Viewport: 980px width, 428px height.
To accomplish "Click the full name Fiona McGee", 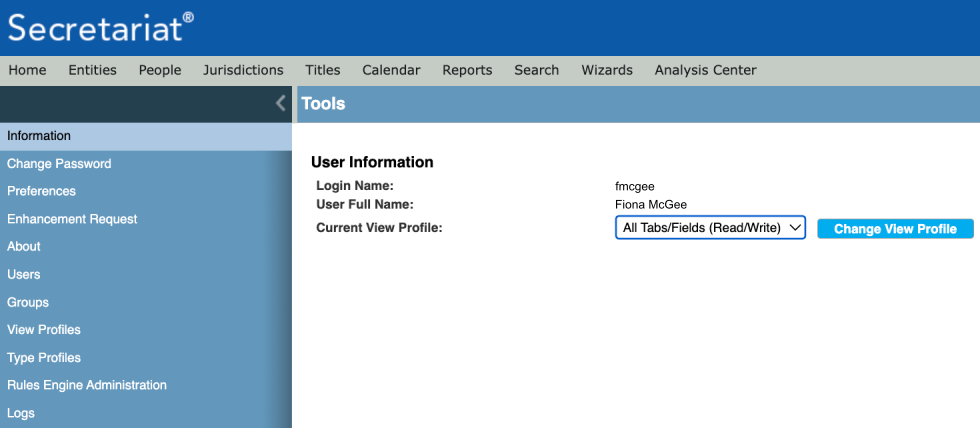I will 651,205.
